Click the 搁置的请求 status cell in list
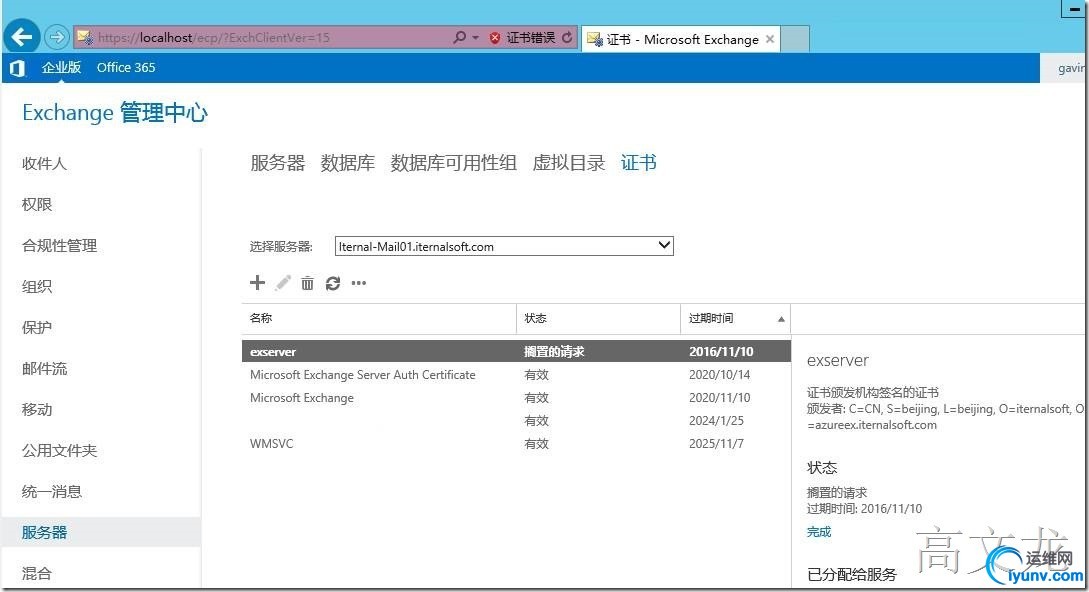 pos(554,352)
